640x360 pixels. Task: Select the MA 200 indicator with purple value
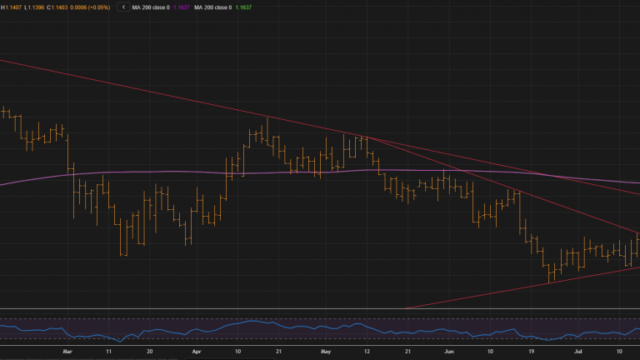(160, 7)
